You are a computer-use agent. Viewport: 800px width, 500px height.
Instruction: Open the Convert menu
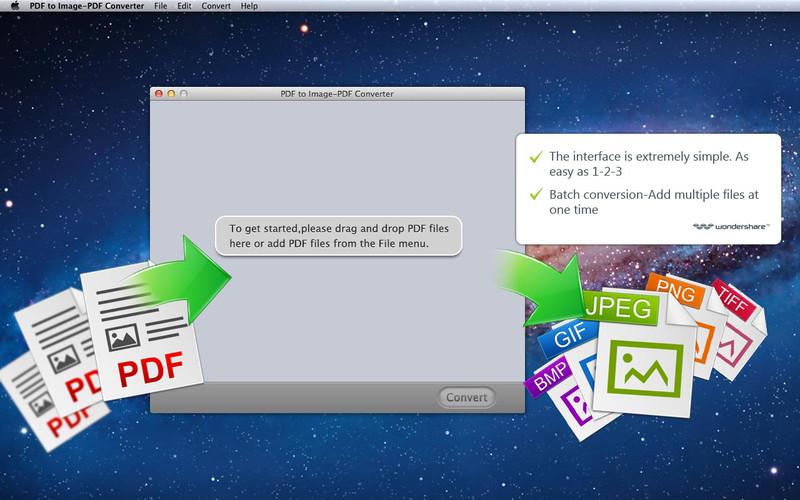click(x=216, y=6)
